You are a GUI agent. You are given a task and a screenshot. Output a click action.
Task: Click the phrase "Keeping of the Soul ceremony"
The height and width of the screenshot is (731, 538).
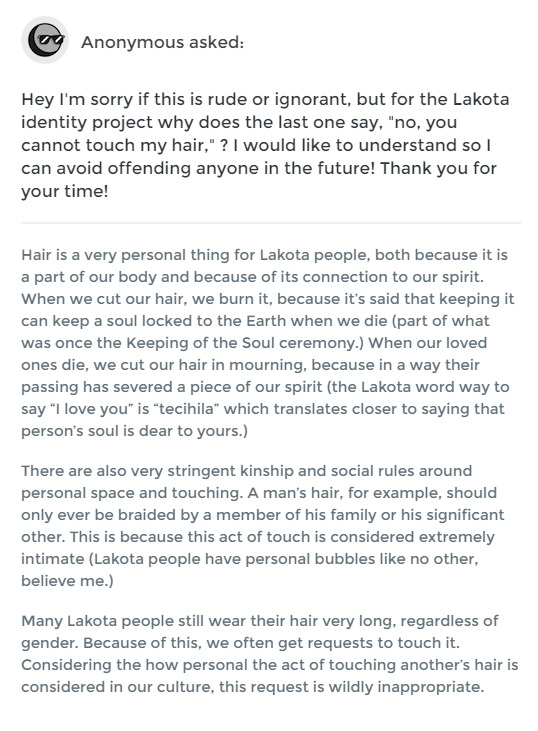245,343
